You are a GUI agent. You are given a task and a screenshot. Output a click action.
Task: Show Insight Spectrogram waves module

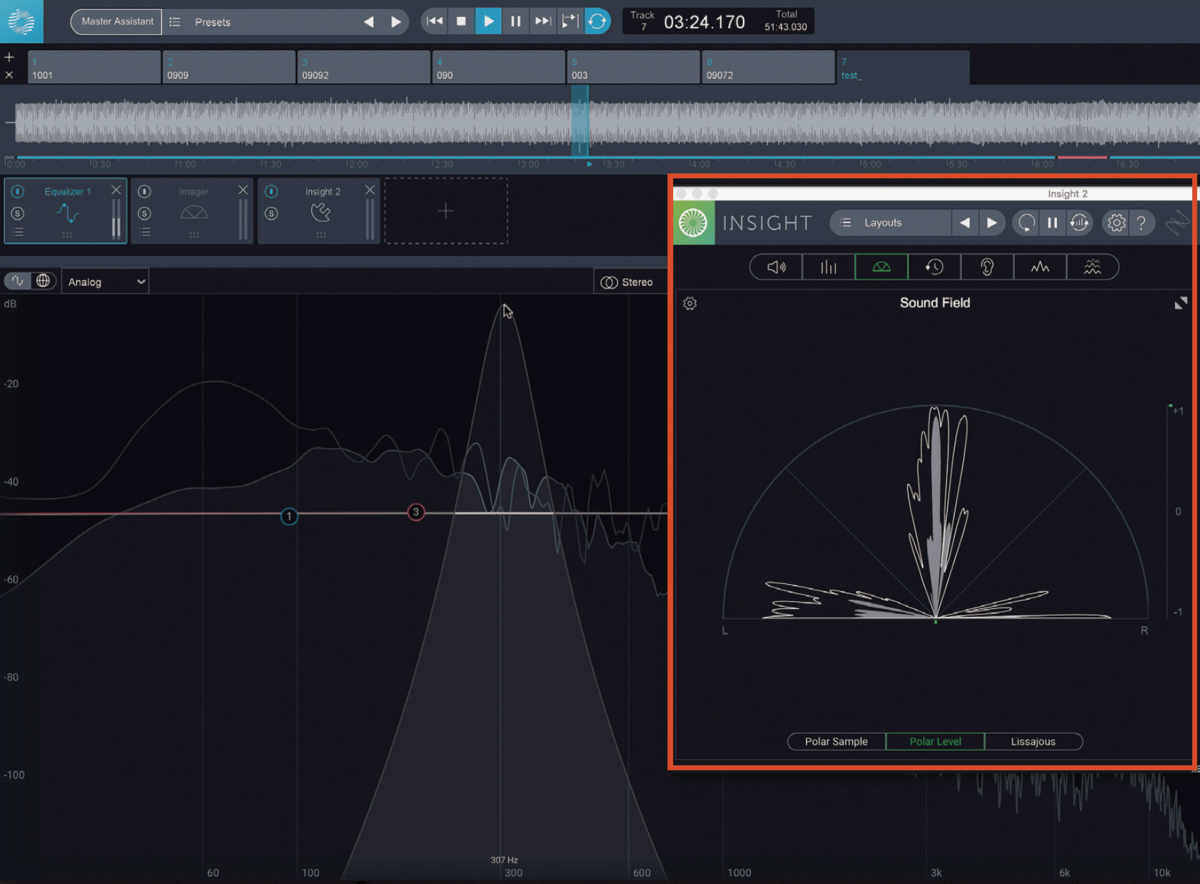coord(1092,267)
